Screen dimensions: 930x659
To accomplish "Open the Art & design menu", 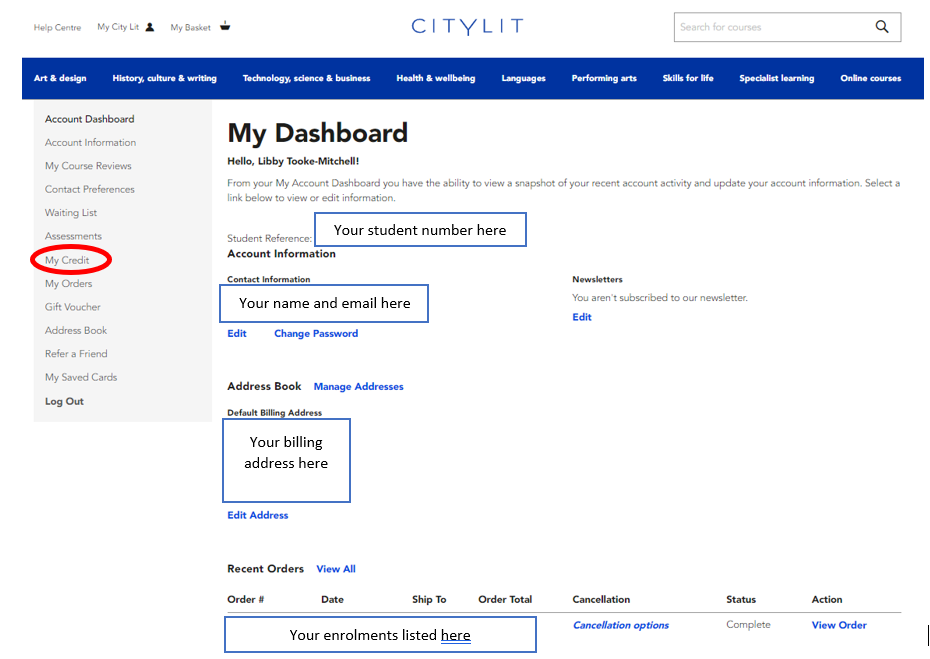I will click(60, 78).
